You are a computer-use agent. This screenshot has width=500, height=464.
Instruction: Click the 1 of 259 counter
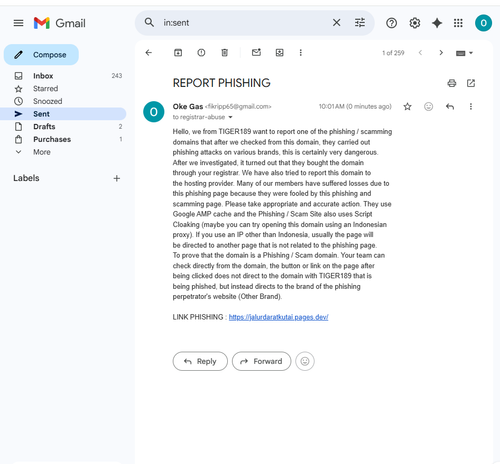click(x=393, y=53)
